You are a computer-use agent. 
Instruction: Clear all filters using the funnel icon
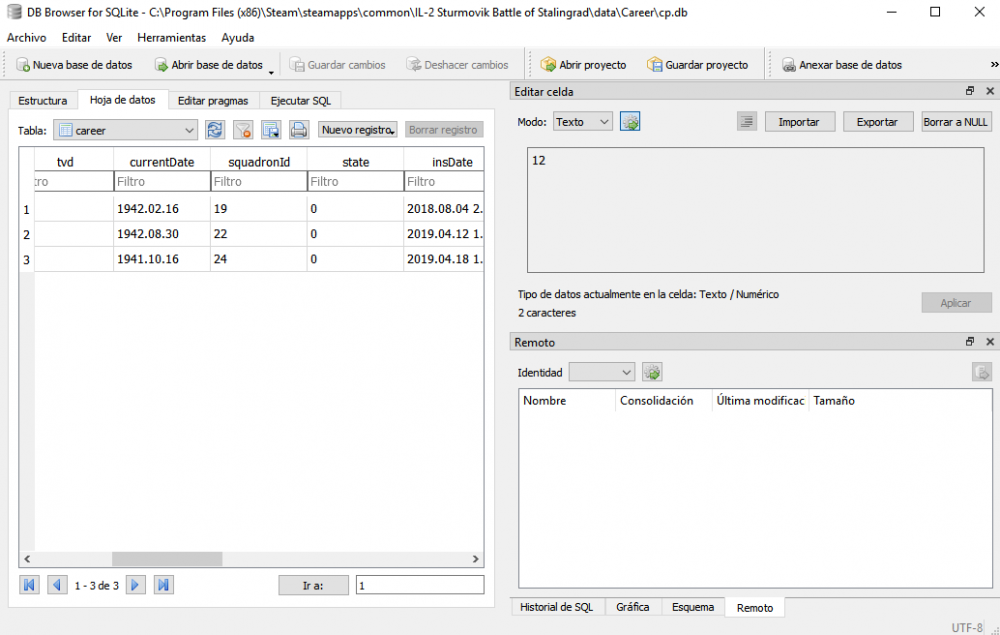pyautogui.click(x=243, y=130)
